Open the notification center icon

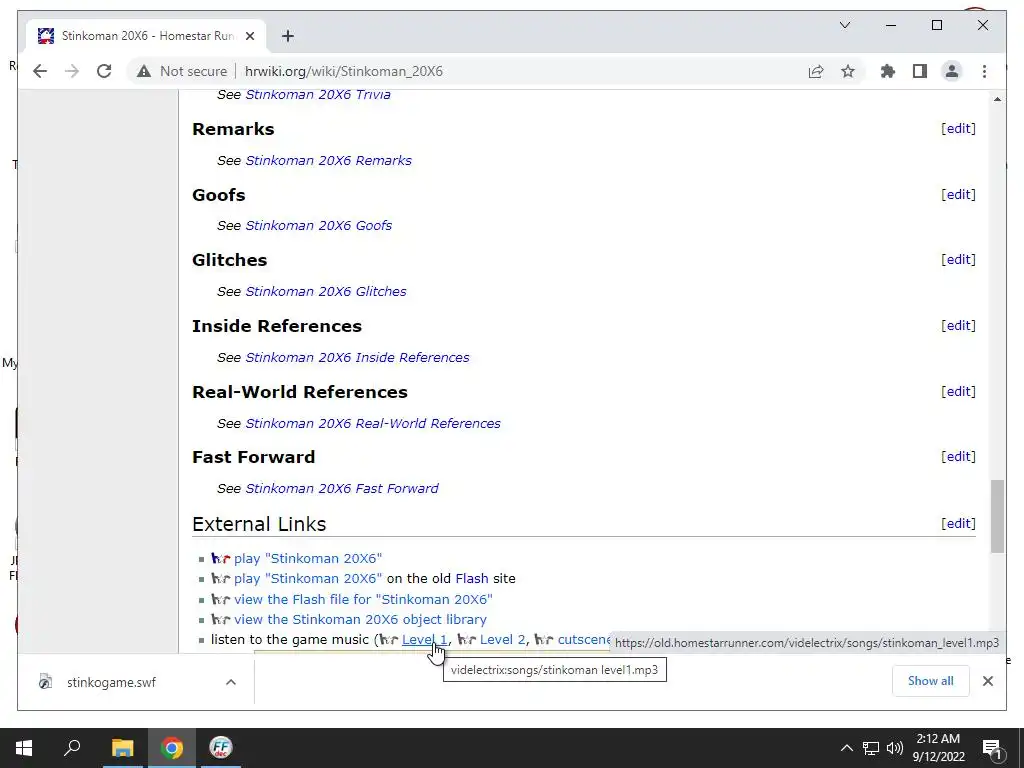[992, 748]
